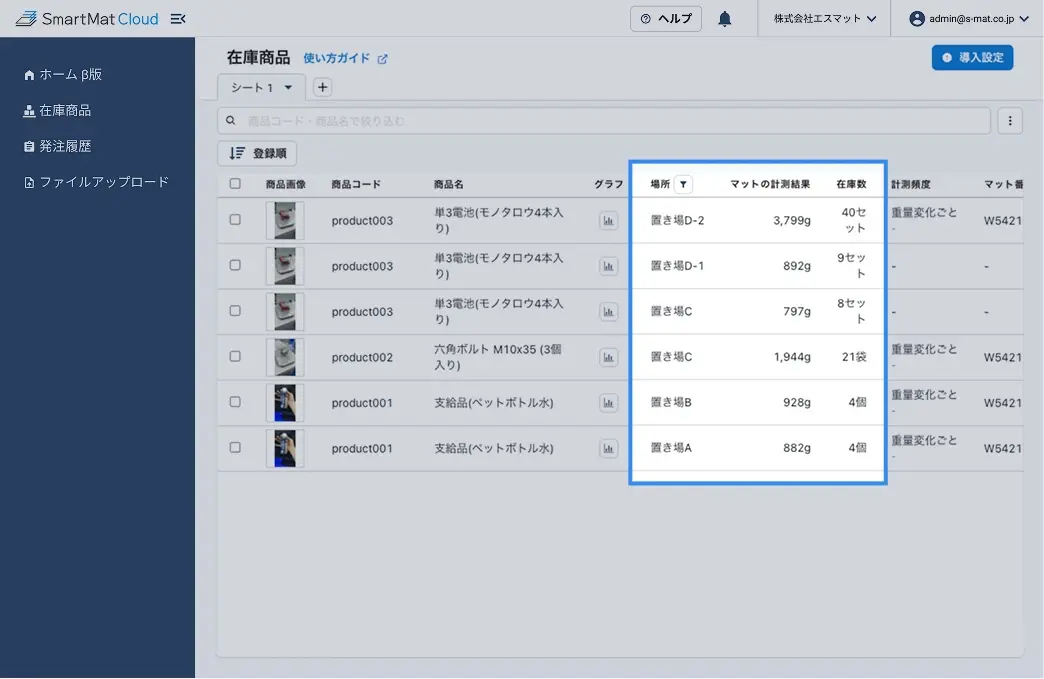The image size is (1044, 679).
Task: Click the 置き場D-1 location cell
Action: (x=676, y=266)
